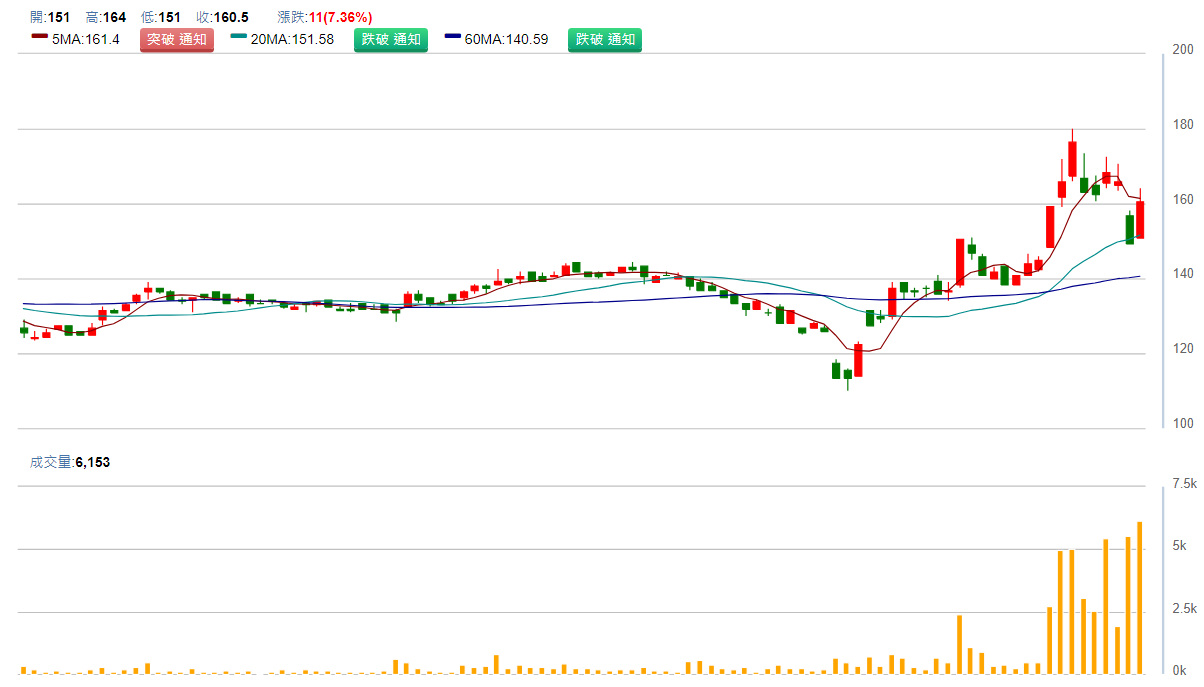Click the 低:151 low price value
Viewport: 1204px width, 687px height.
pos(161,17)
